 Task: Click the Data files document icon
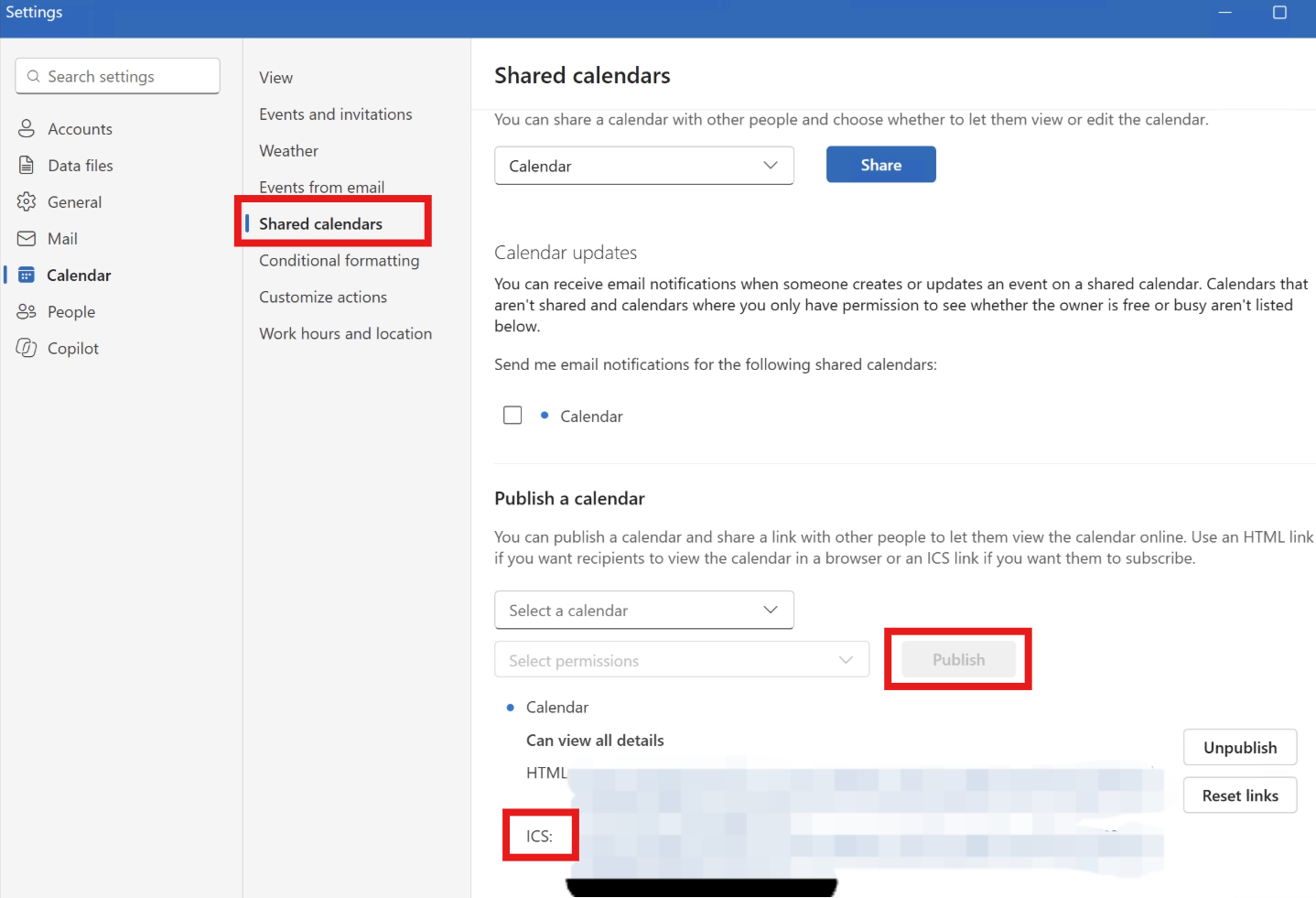point(27,166)
